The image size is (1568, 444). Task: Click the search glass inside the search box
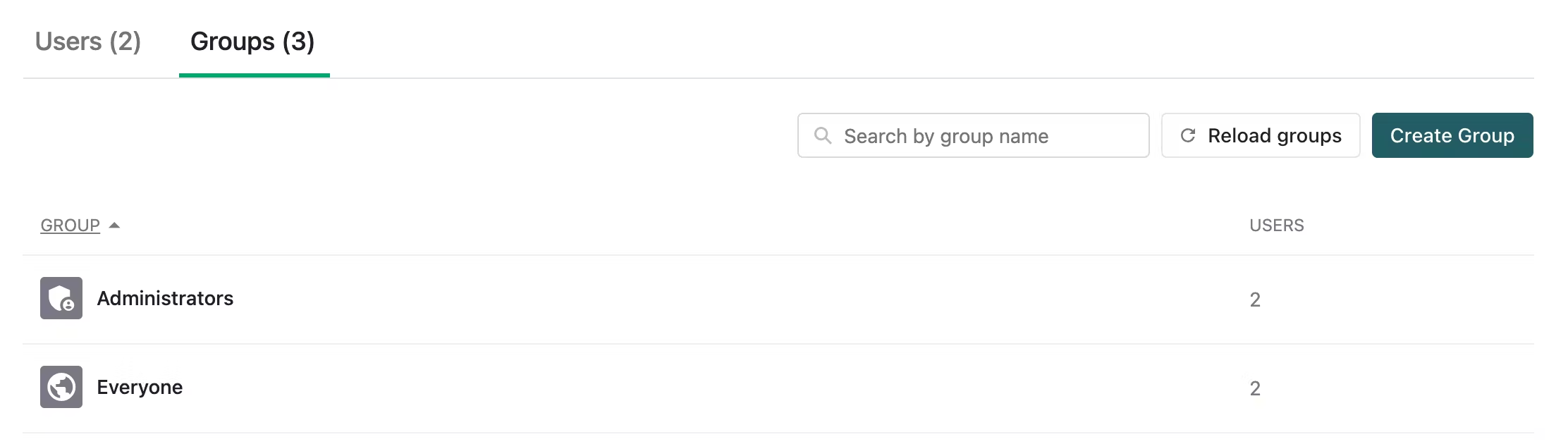823,135
